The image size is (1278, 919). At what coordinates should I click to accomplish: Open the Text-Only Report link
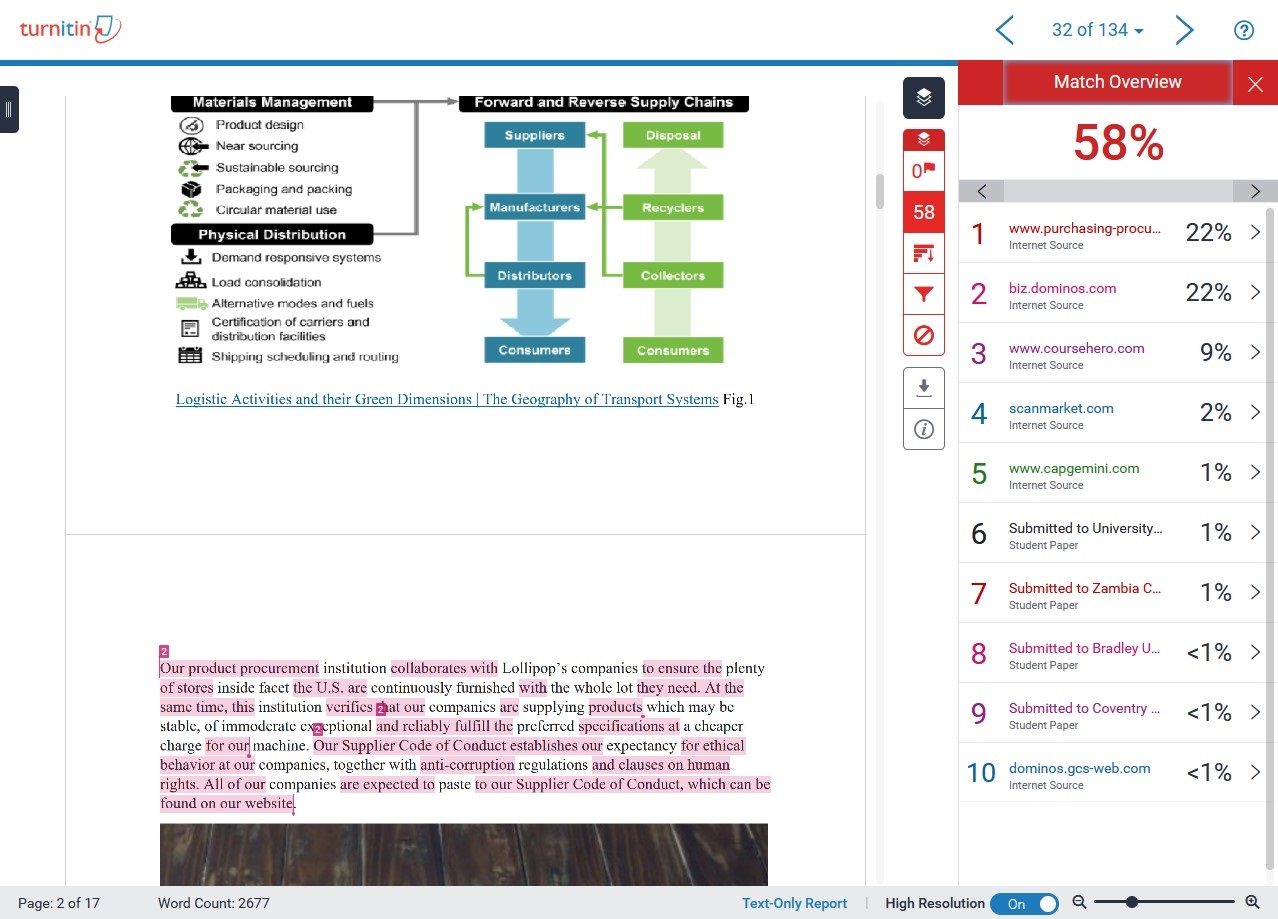(x=794, y=903)
